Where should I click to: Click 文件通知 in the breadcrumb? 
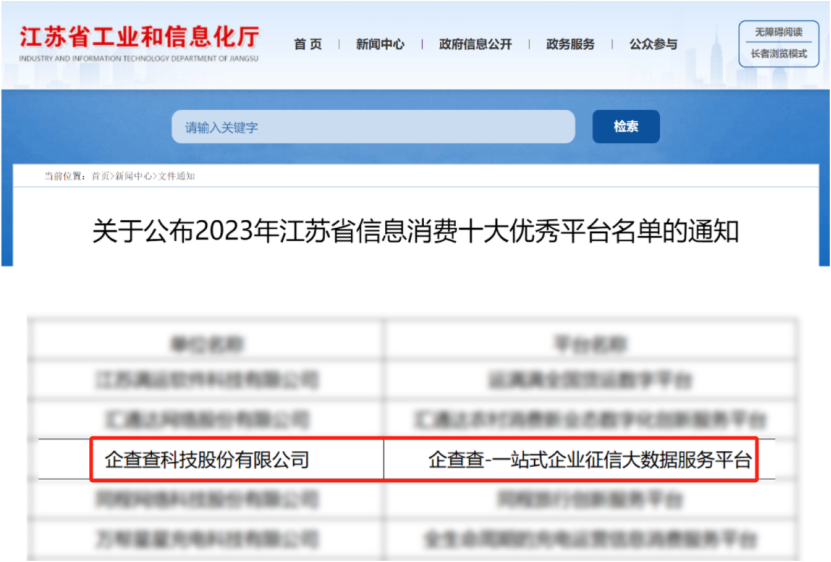tap(176, 176)
